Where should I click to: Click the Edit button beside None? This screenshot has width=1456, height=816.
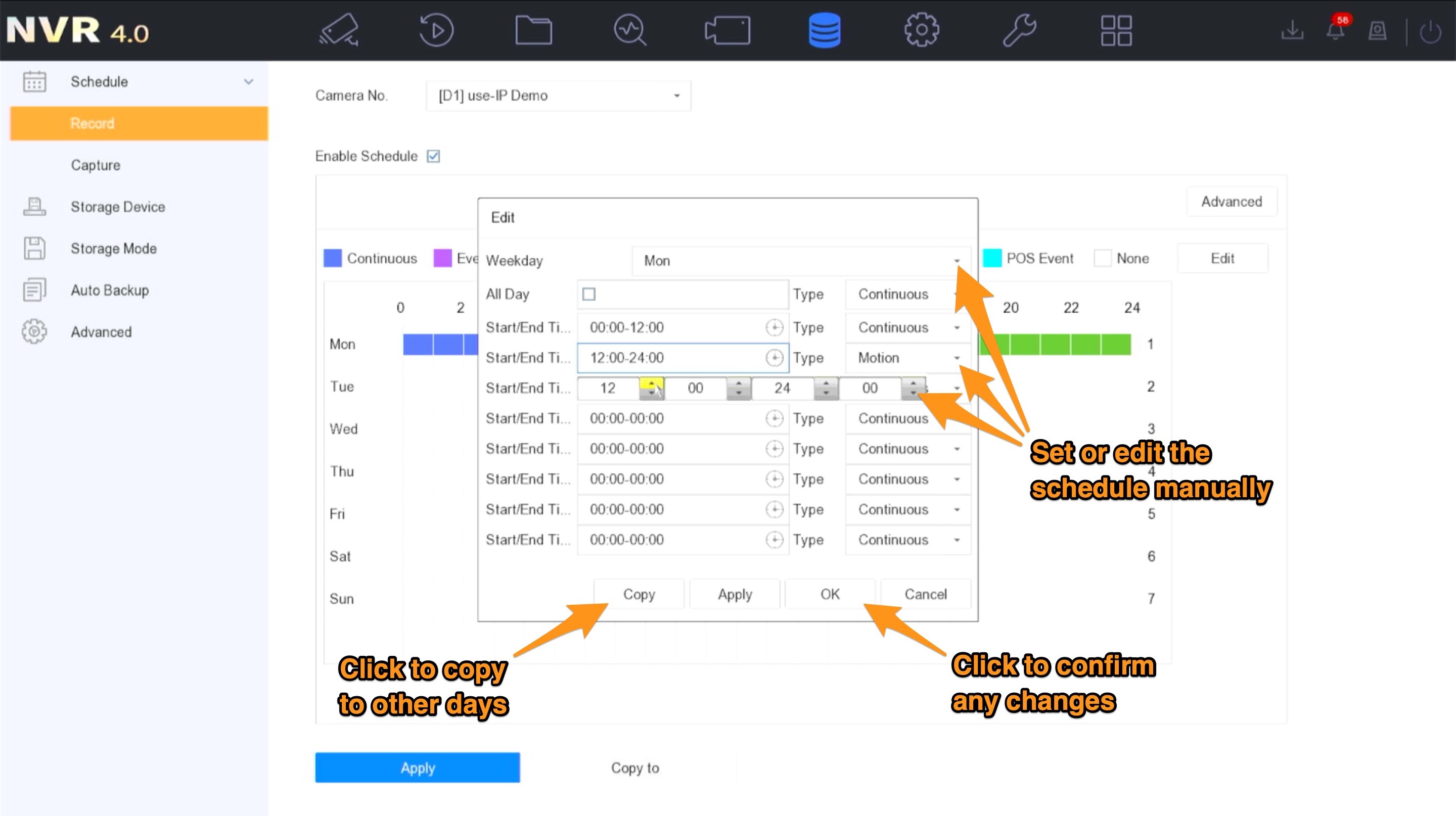click(1222, 259)
